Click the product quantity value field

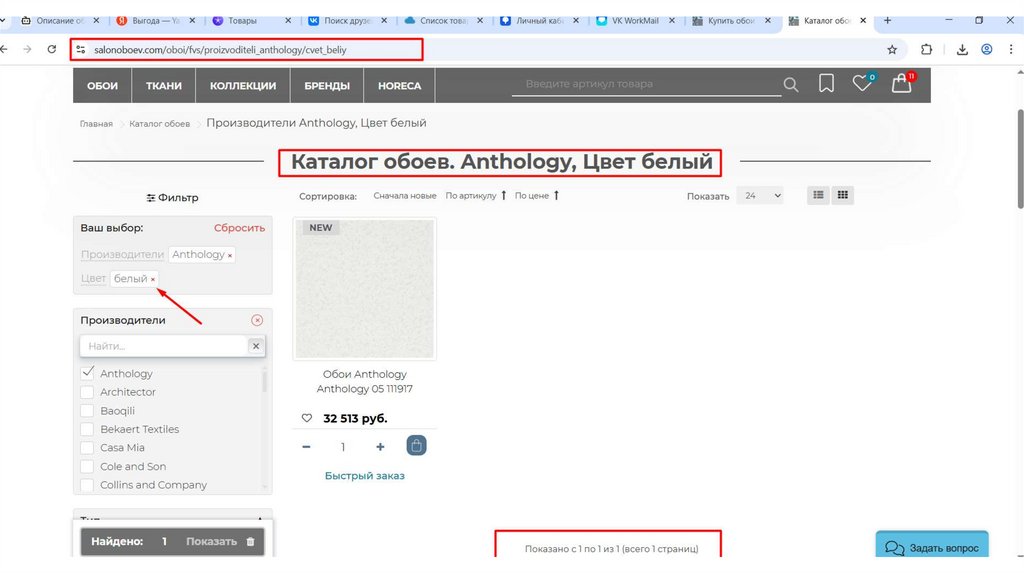(343, 447)
